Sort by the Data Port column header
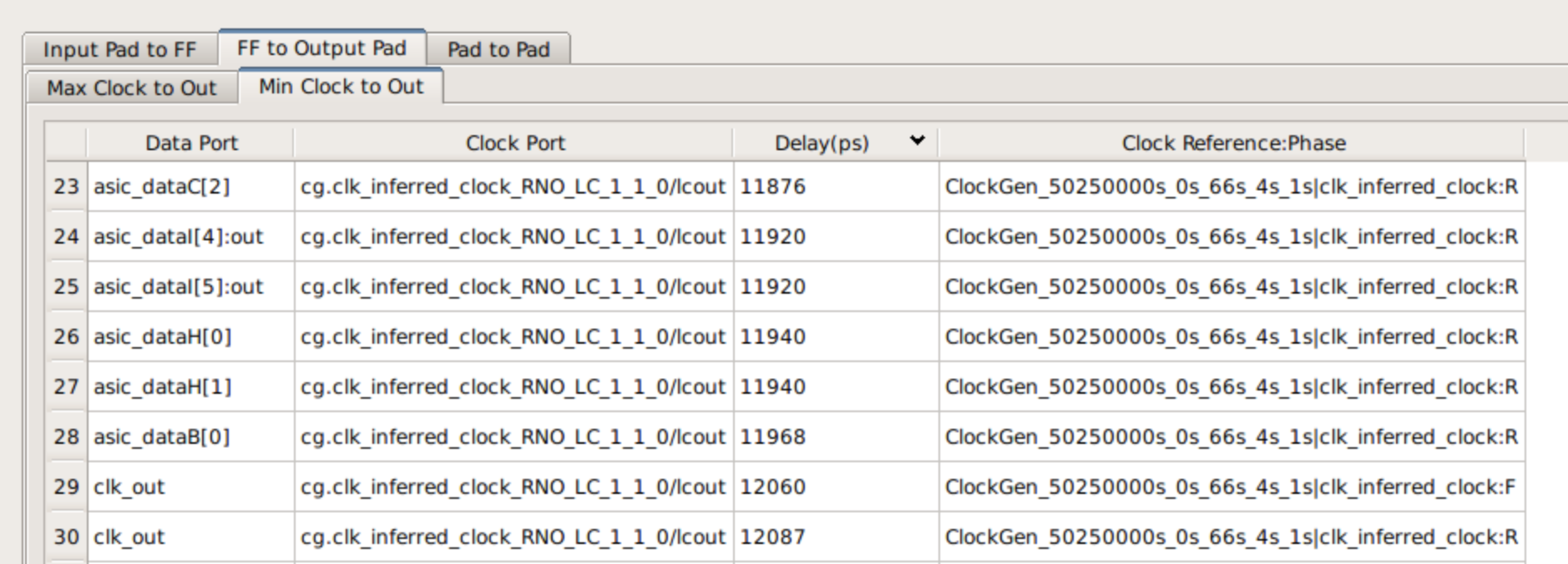This screenshot has width=1568, height=564. [x=190, y=143]
